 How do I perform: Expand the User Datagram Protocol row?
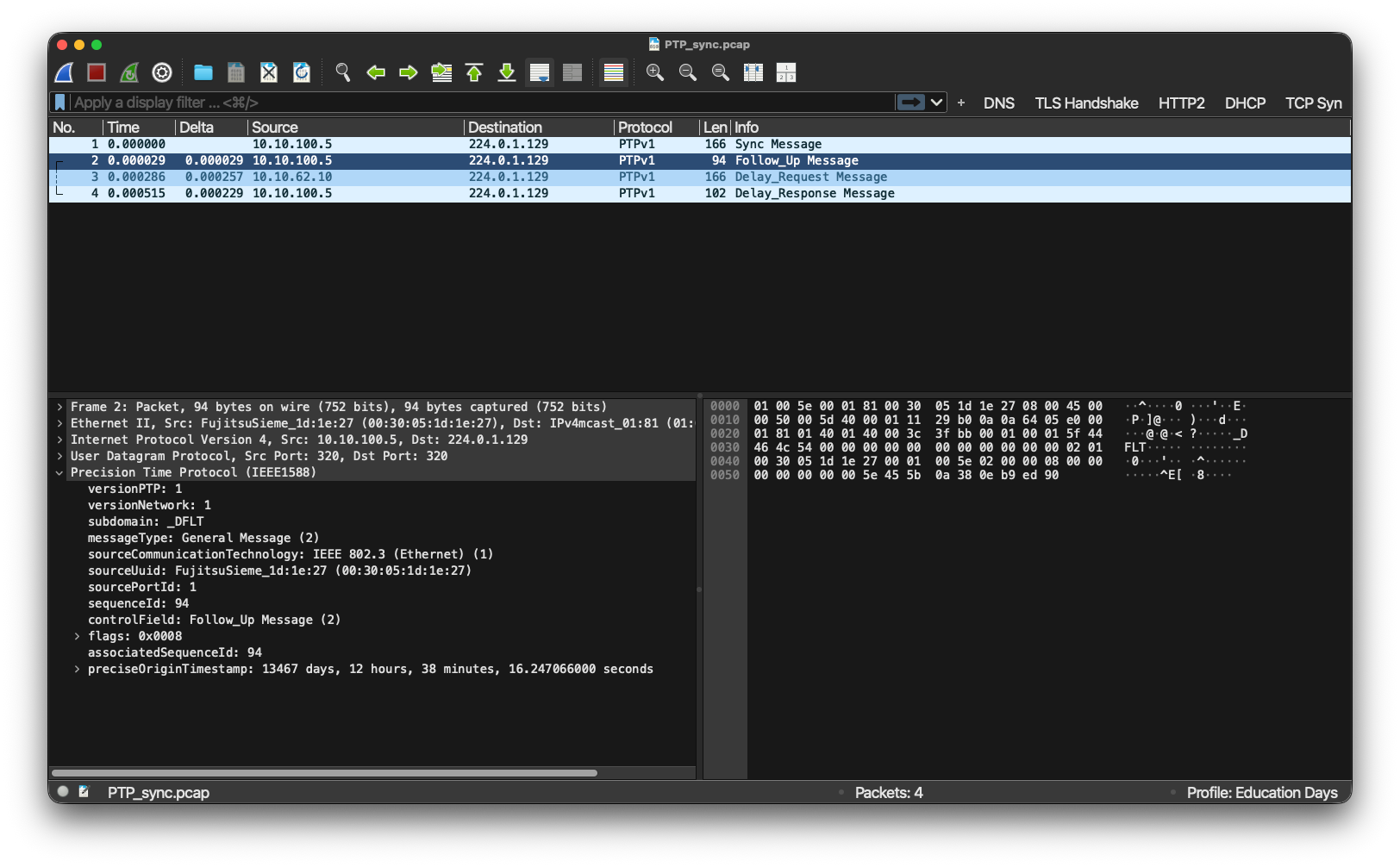coord(59,456)
